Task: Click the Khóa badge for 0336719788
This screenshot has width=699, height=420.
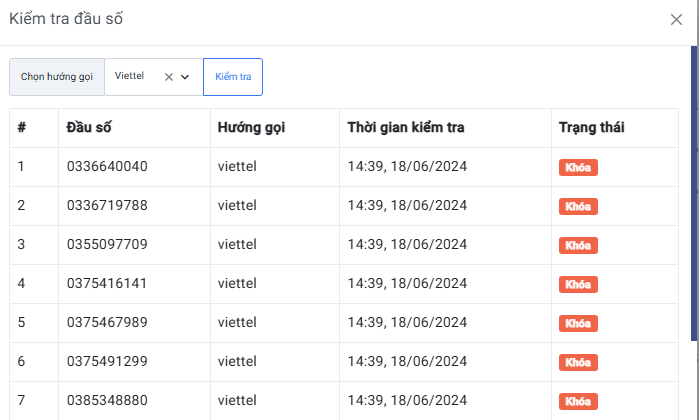Action: pos(578,207)
